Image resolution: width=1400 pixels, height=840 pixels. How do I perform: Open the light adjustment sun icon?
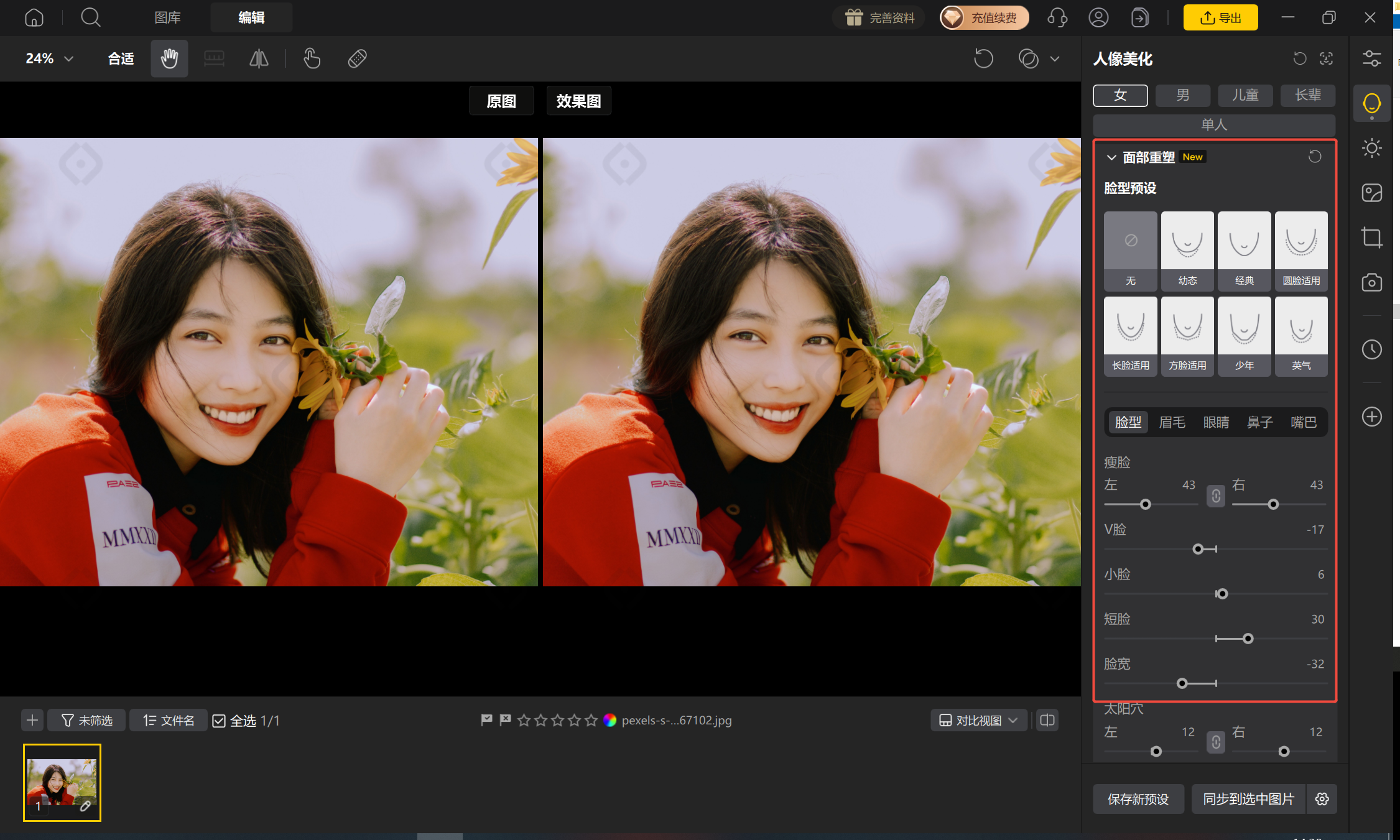1371,148
